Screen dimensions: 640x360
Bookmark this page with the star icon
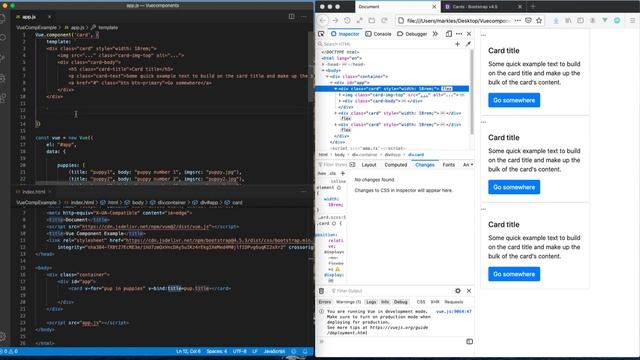point(539,20)
